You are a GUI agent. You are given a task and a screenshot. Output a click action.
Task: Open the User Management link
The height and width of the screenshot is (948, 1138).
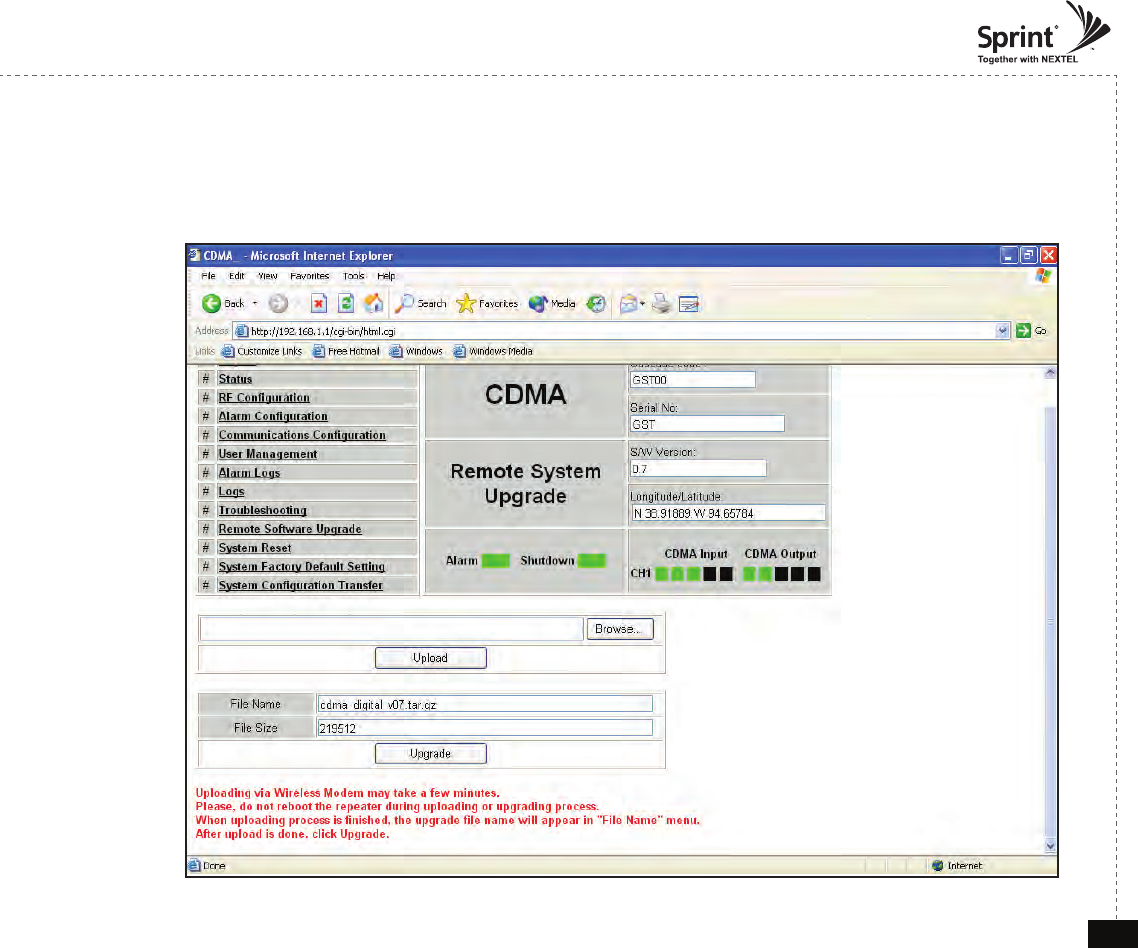pyautogui.click(x=268, y=454)
